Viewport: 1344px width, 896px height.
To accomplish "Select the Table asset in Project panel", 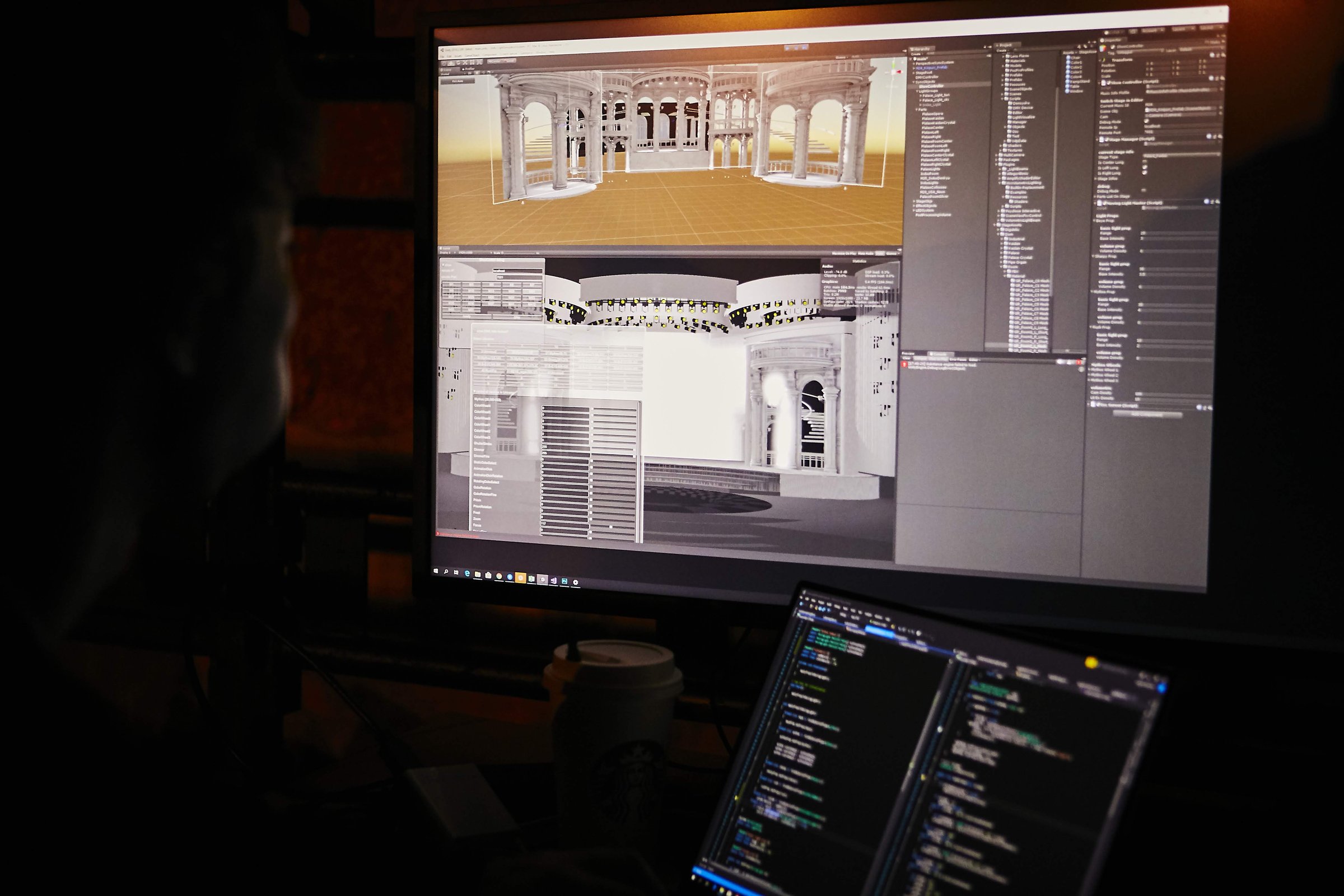I will (x=1072, y=87).
